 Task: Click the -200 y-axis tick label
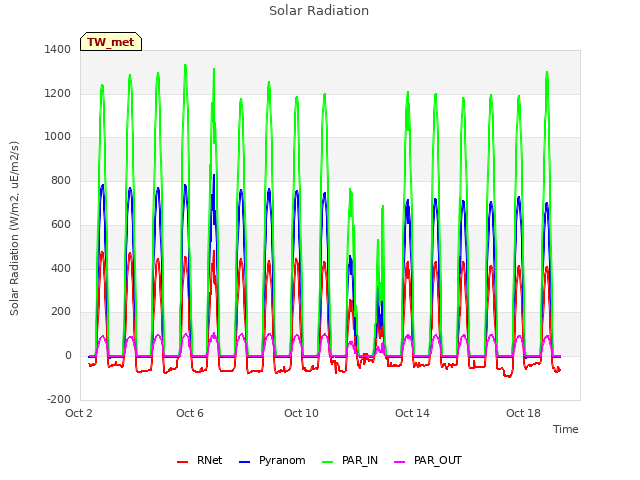pyautogui.click(x=59, y=399)
